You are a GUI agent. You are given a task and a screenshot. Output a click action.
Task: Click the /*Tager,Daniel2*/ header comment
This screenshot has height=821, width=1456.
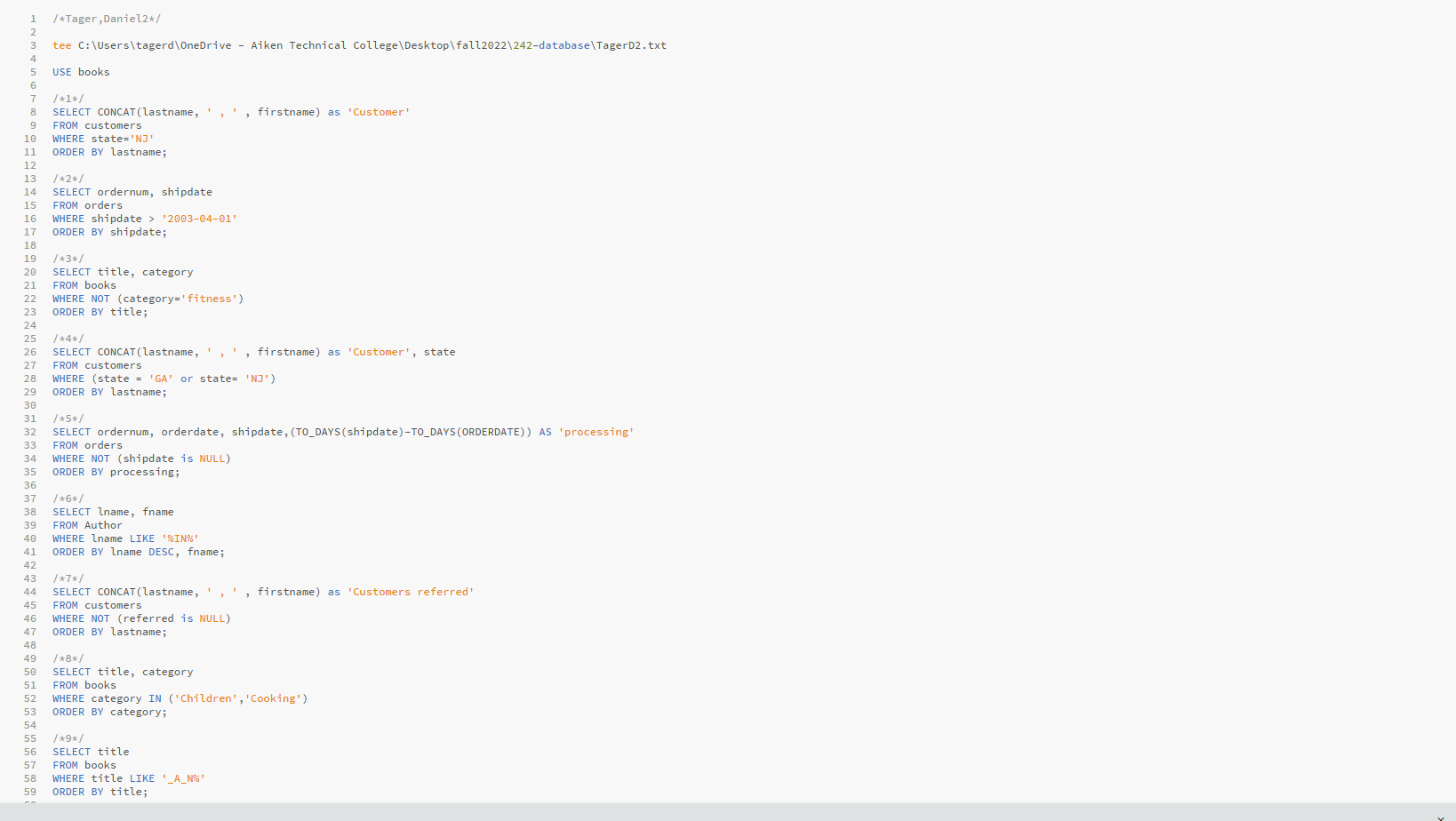click(x=107, y=19)
